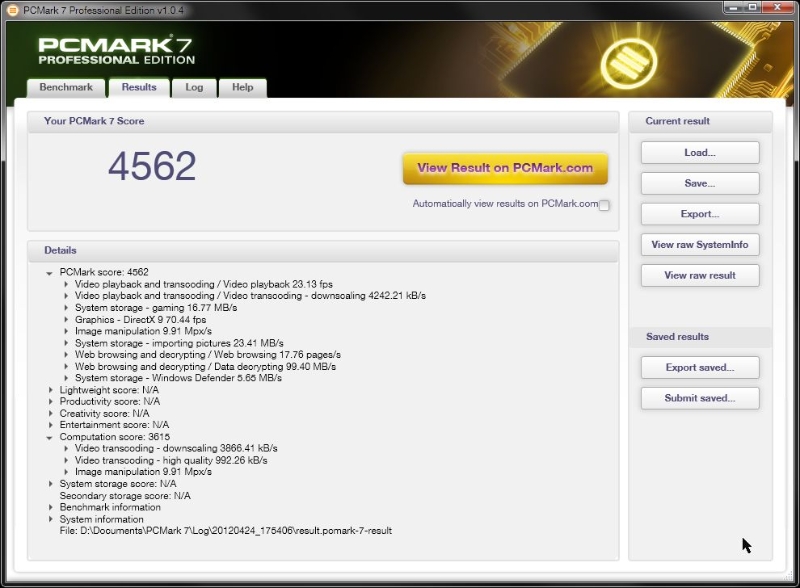The image size is (800, 588).
Task: Expand the Productivity score: N/A node
Action: [x=50, y=402]
